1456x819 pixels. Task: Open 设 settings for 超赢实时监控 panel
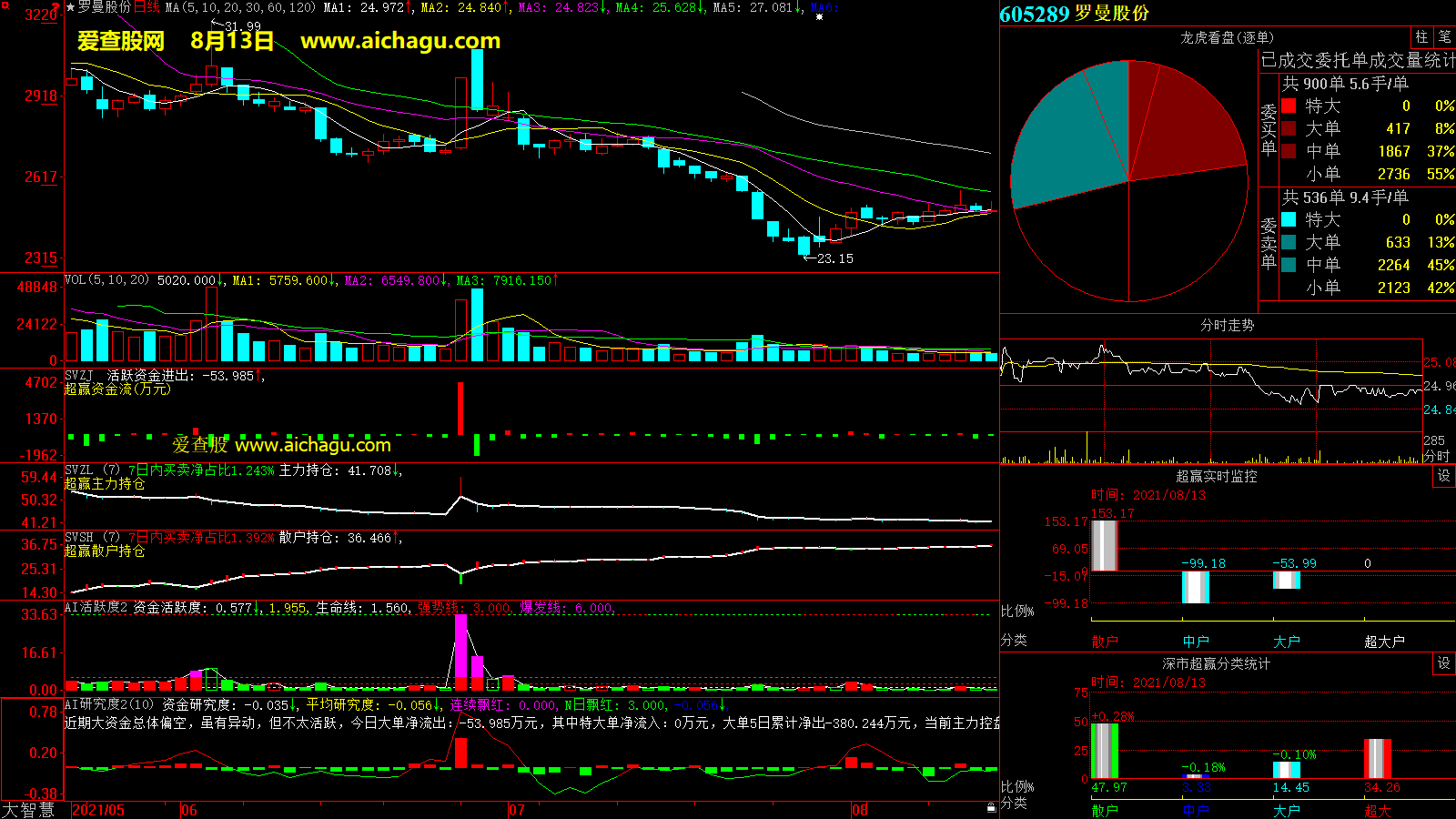1444,476
